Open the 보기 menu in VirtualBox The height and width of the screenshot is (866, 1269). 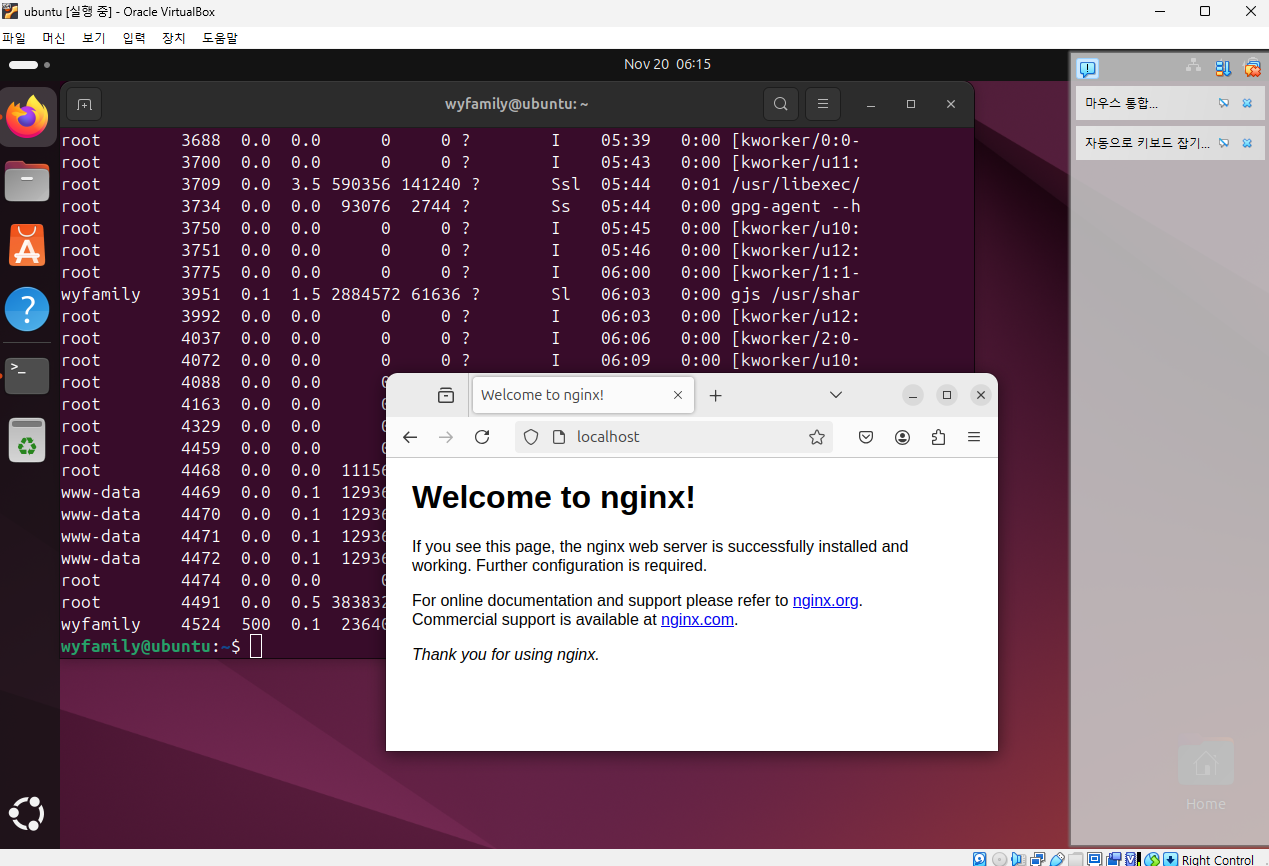(94, 38)
